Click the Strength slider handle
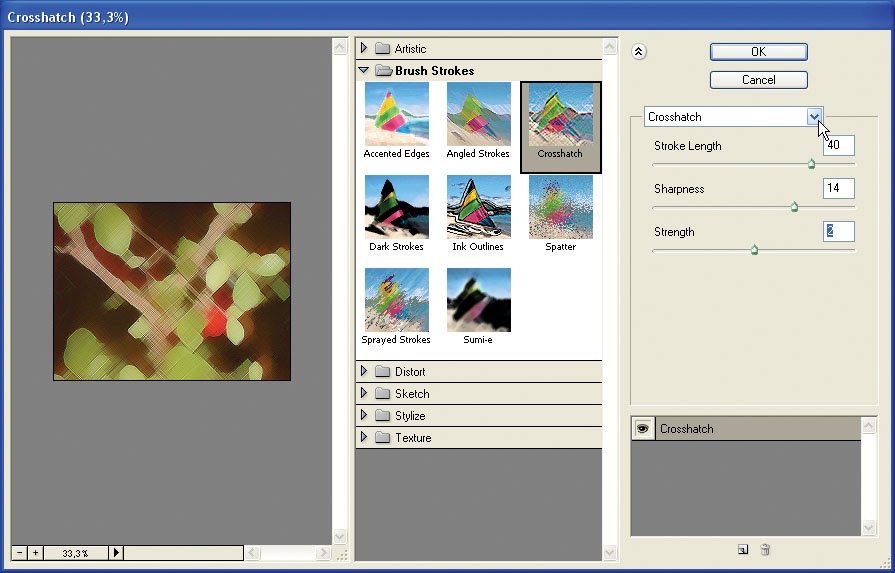This screenshot has height=573, width=895. pos(754,250)
